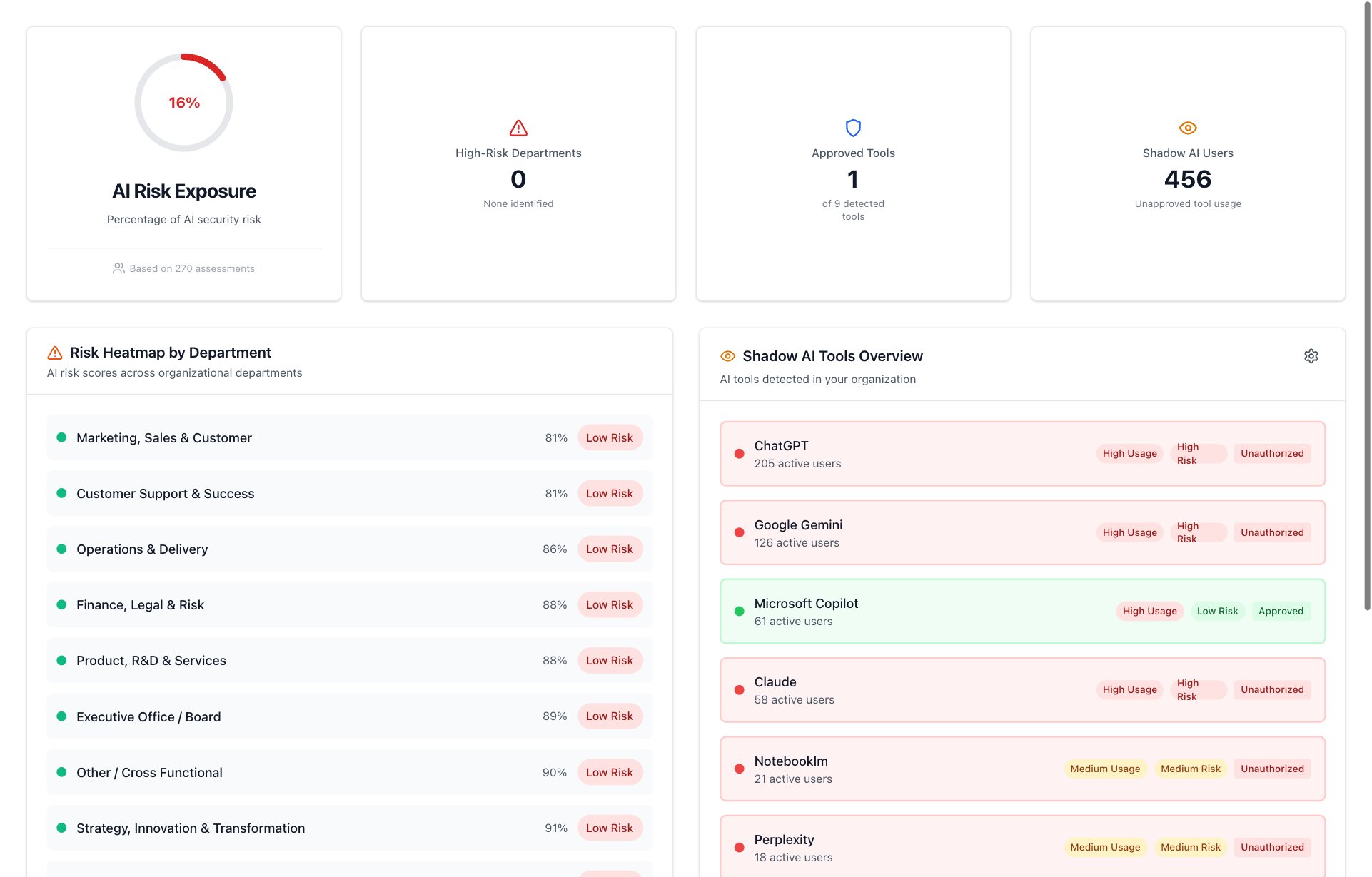Click the Based on 270 assessments text

point(192,268)
